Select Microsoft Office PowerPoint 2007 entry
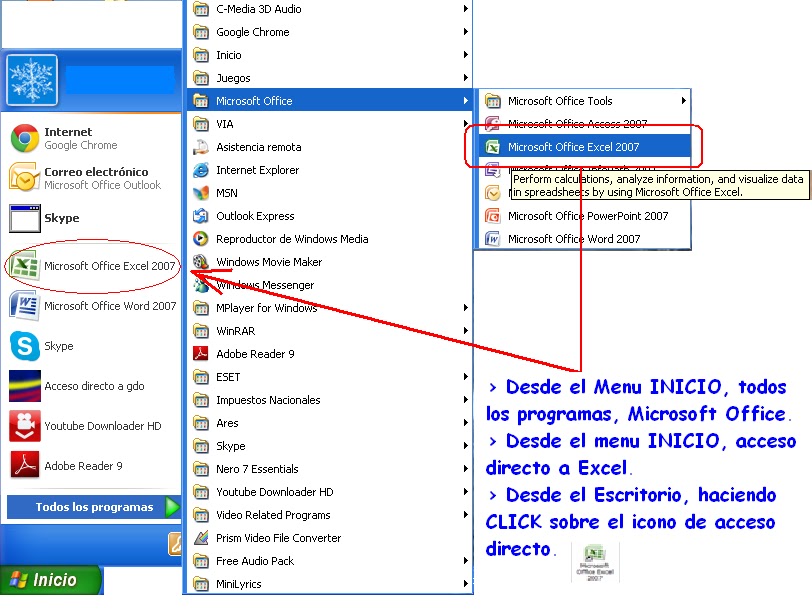812x613 pixels. (x=587, y=216)
